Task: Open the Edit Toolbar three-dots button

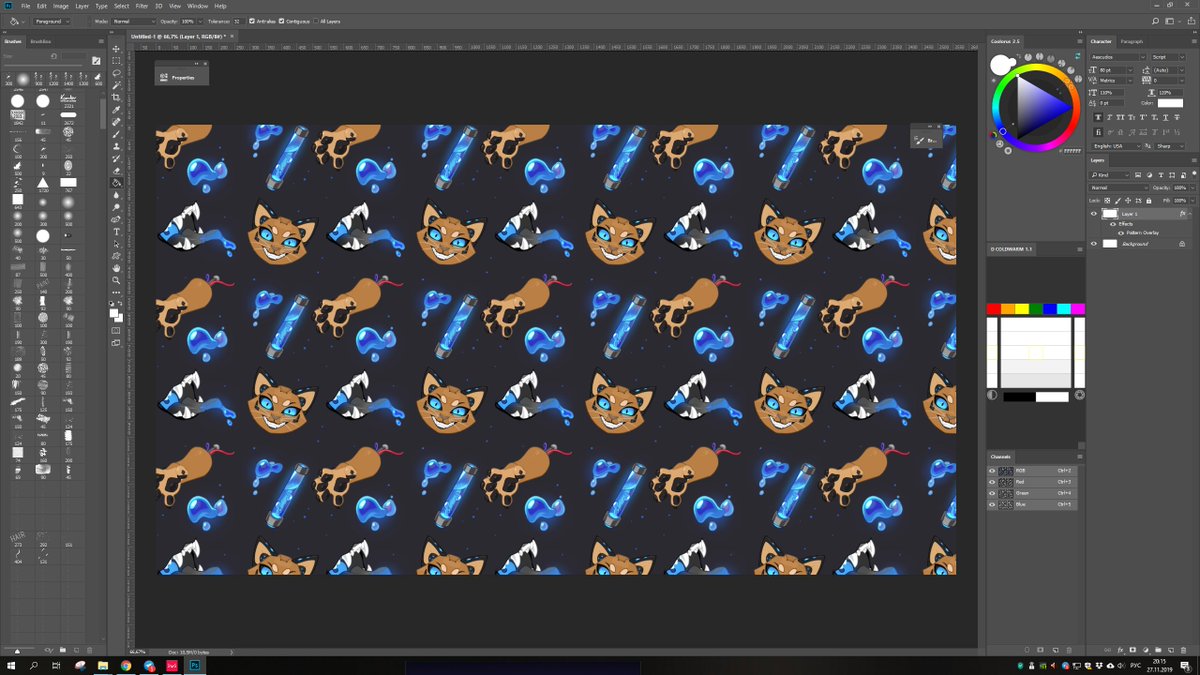Action: tap(116, 294)
